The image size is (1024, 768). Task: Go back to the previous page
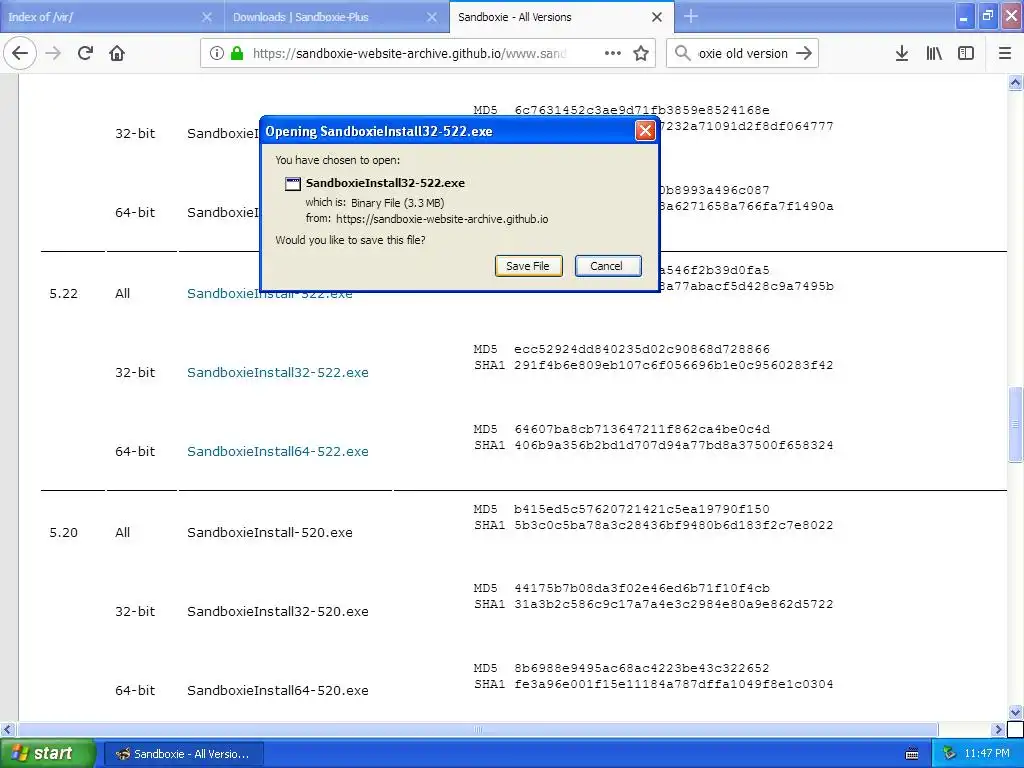[20, 53]
